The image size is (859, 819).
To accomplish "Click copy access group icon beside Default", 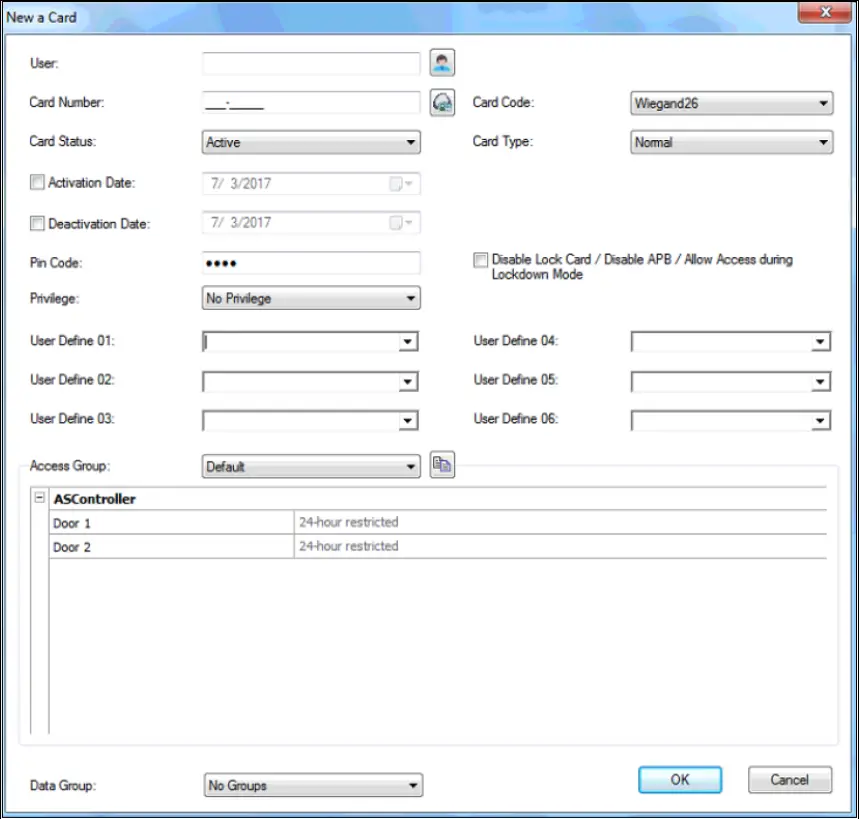I will click(442, 465).
